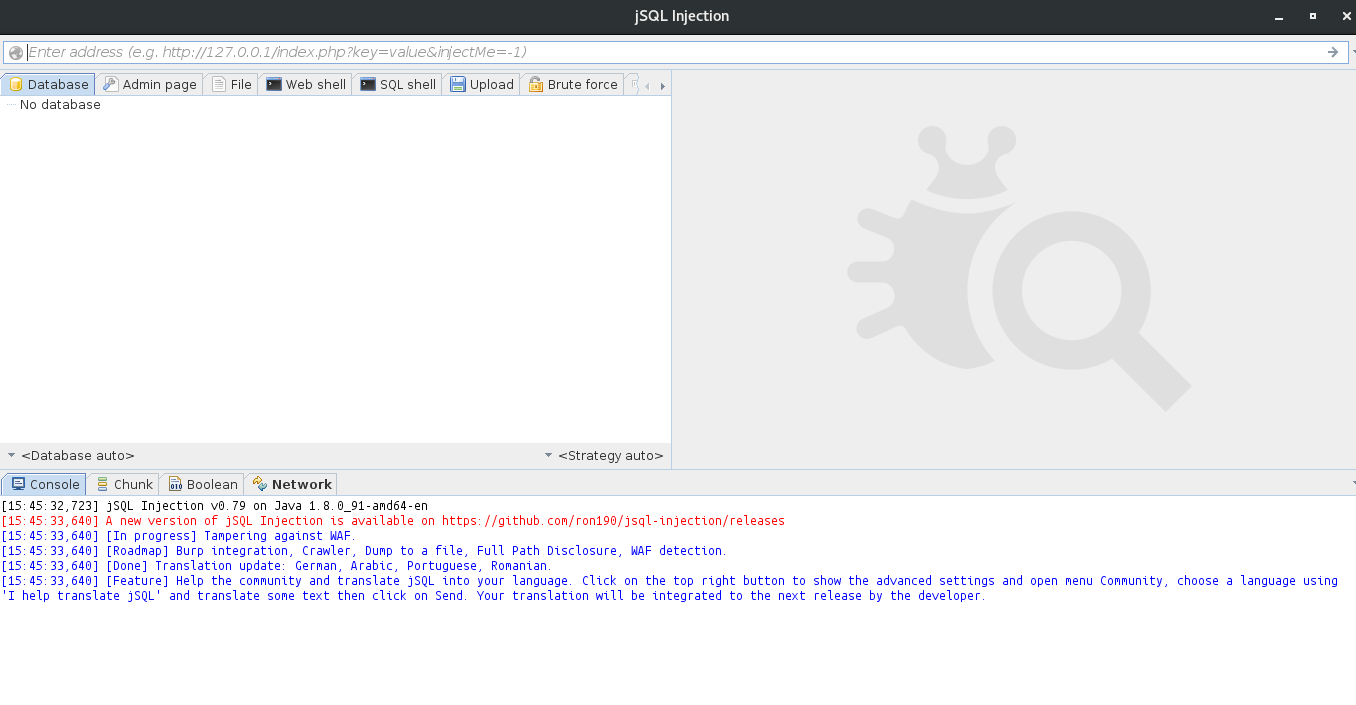Open the Chunk tab

[x=124, y=484]
